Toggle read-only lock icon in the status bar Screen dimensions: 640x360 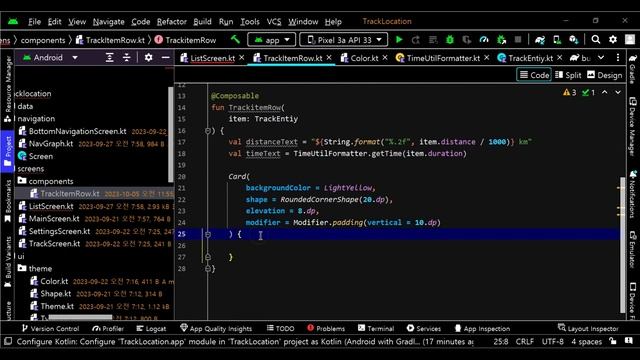pyautogui.click(x=613, y=341)
